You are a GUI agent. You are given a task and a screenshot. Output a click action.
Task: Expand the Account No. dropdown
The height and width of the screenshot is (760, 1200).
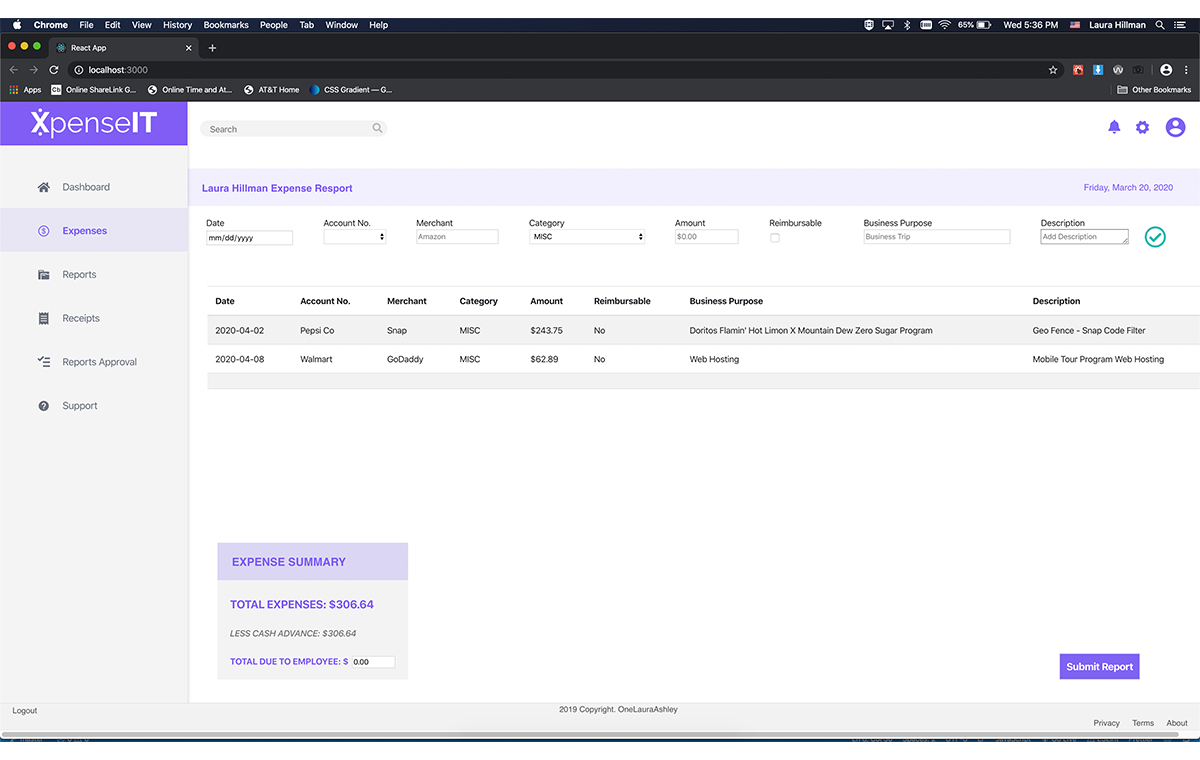click(x=355, y=237)
